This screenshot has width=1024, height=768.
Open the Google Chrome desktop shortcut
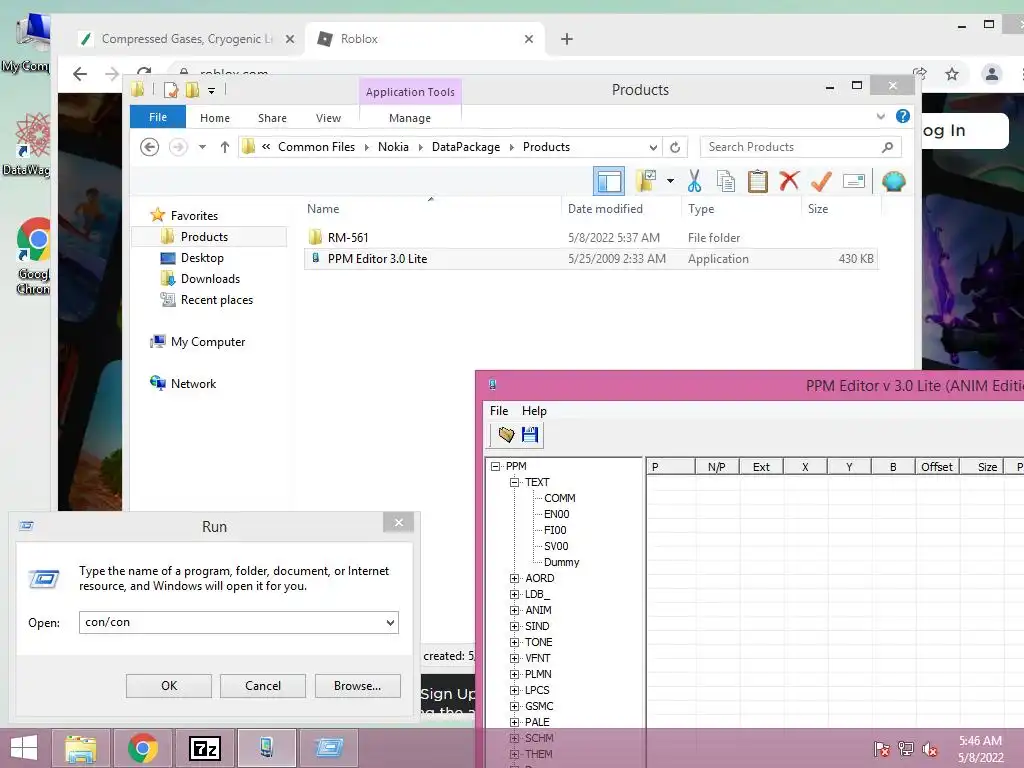pyautogui.click(x=33, y=255)
